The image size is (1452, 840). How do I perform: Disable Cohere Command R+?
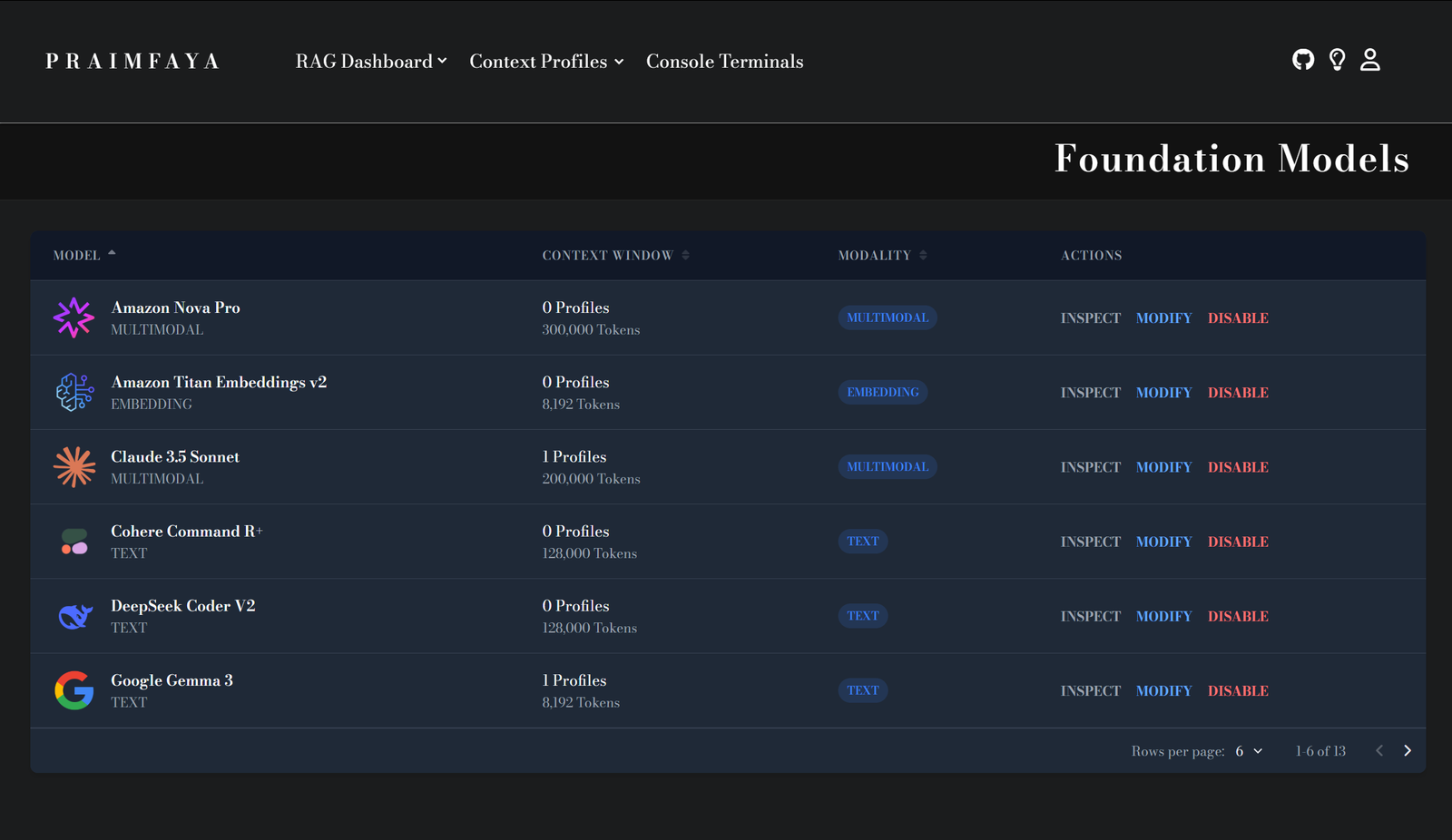pyautogui.click(x=1238, y=542)
